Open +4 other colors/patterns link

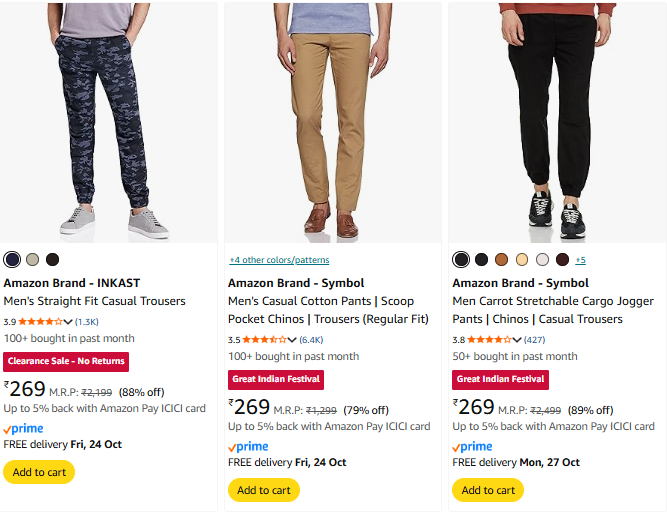click(279, 260)
